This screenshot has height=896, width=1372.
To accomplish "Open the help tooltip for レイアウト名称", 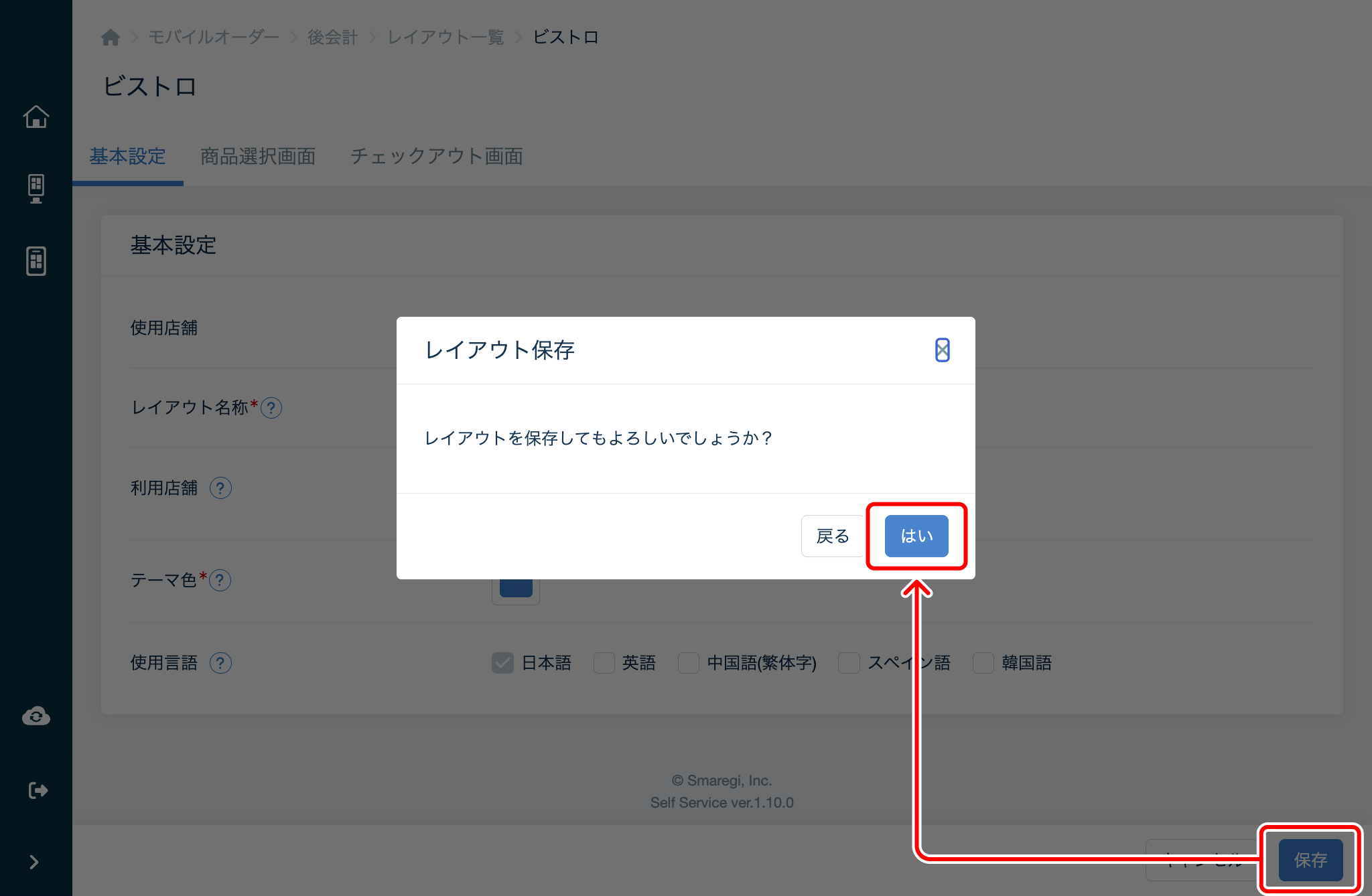I will coord(272,408).
